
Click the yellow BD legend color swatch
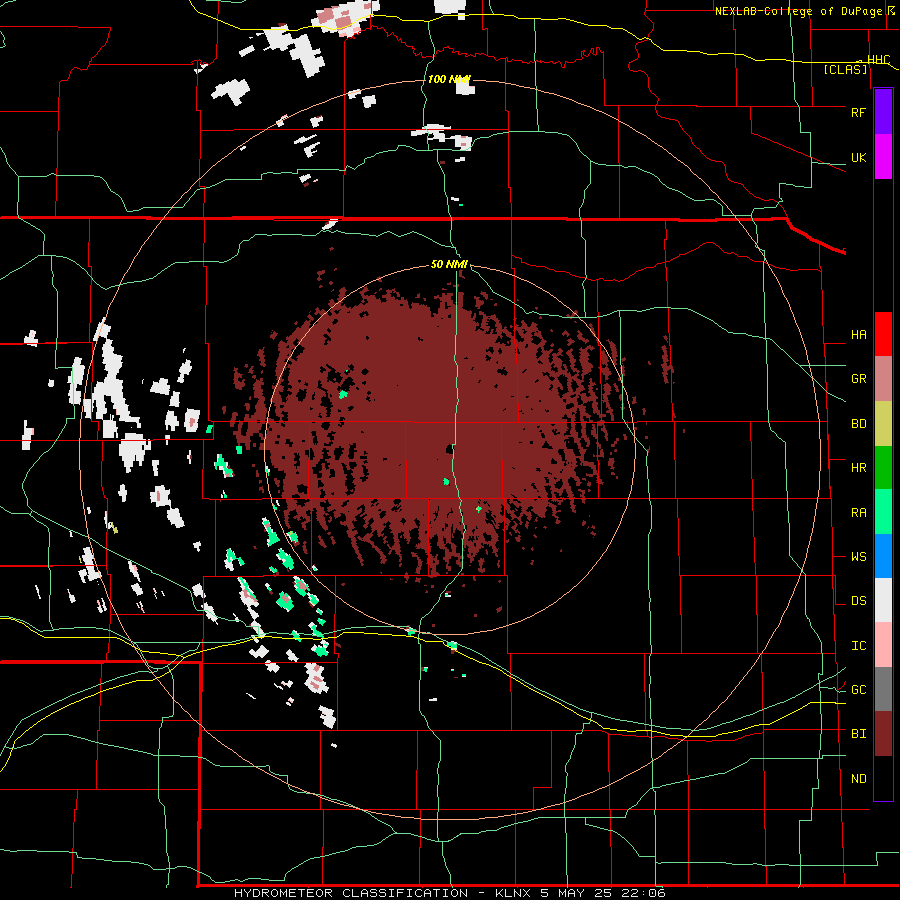pyautogui.click(x=883, y=424)
